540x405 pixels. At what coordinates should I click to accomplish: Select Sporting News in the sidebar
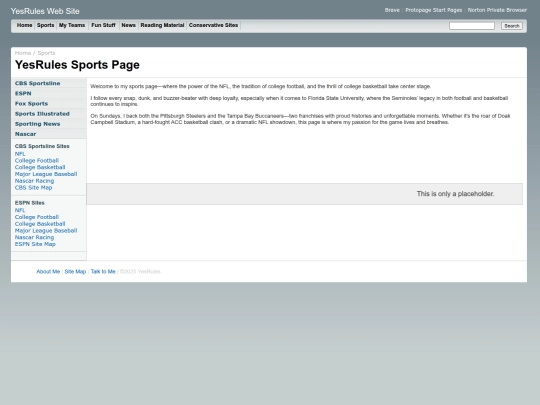[49, 124]
